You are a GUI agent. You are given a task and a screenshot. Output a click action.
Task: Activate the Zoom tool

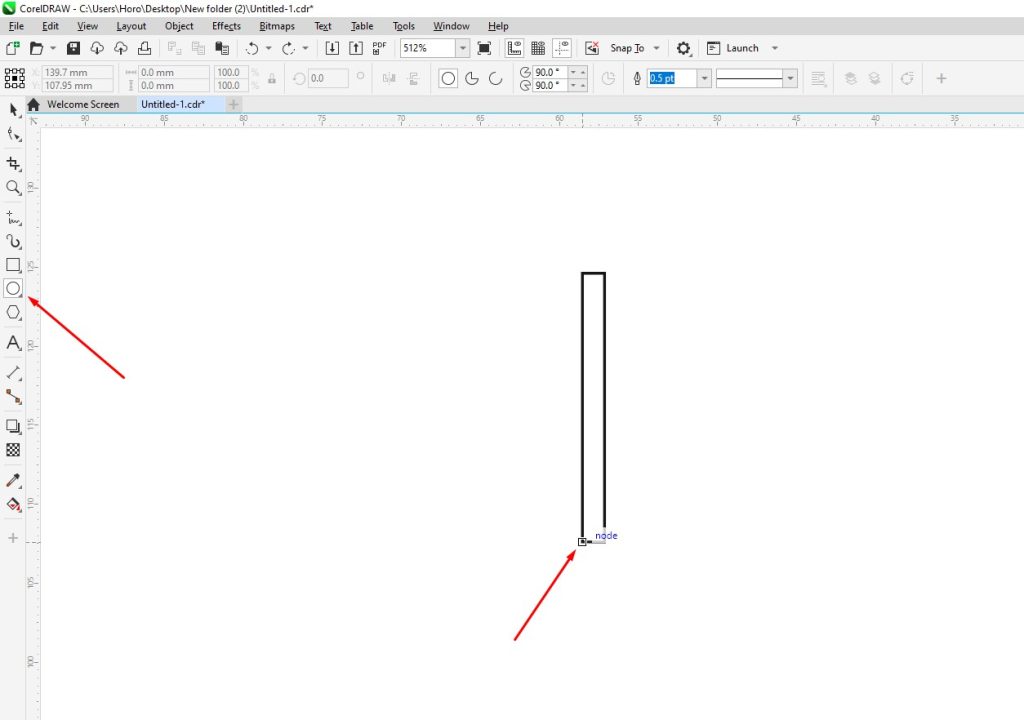point(14,188)
